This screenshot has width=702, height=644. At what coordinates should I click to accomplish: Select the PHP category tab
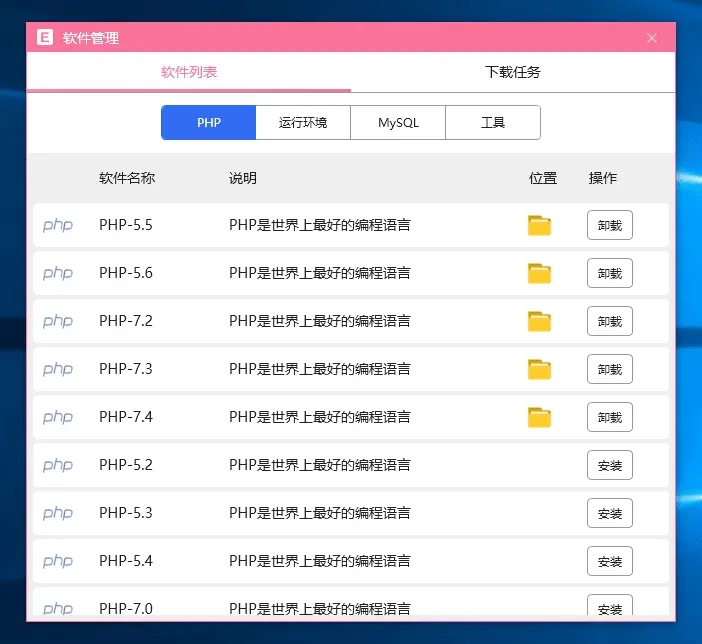(x=209, y=123)
